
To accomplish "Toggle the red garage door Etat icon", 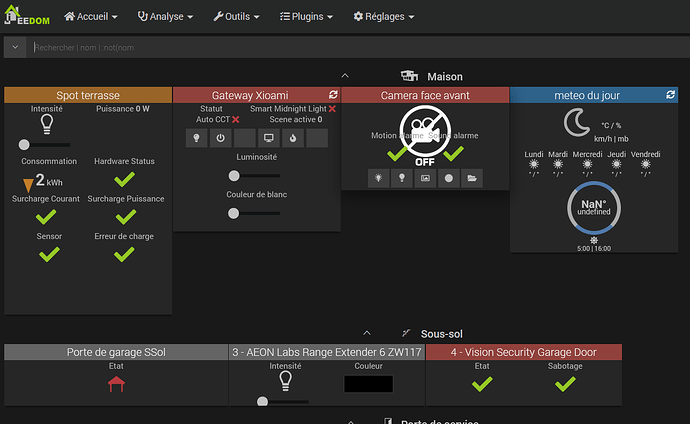I will 116,384.
